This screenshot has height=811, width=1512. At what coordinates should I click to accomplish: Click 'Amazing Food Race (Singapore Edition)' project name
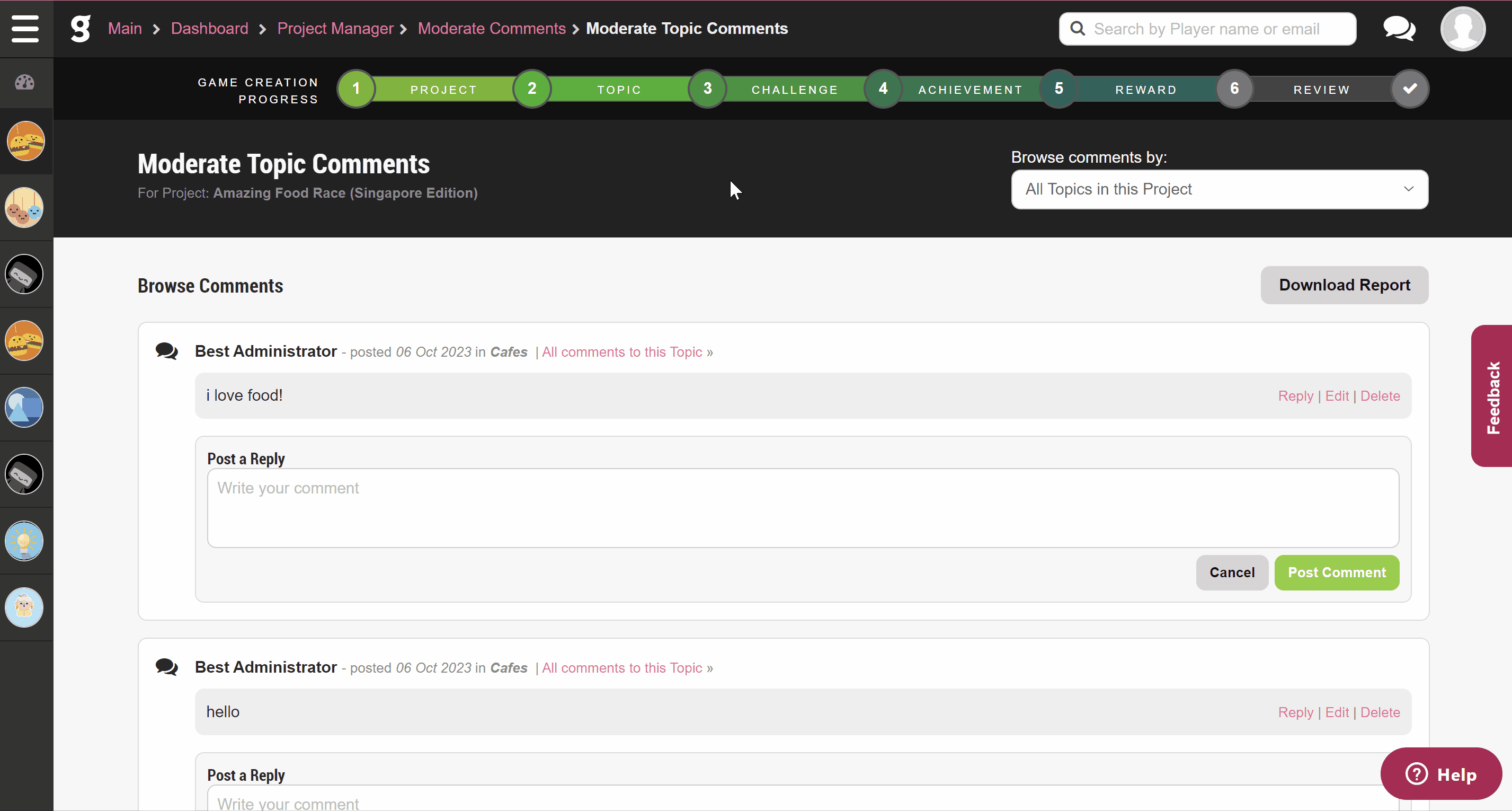click(345, 192)
